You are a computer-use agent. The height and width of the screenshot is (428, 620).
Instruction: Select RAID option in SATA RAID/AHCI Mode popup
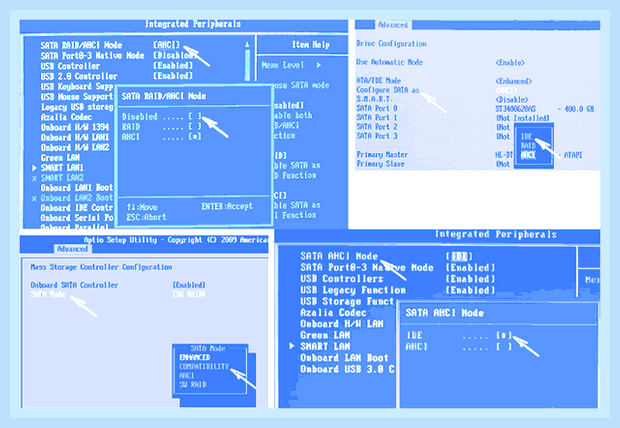pyautogui.click(x=195, y=127)
